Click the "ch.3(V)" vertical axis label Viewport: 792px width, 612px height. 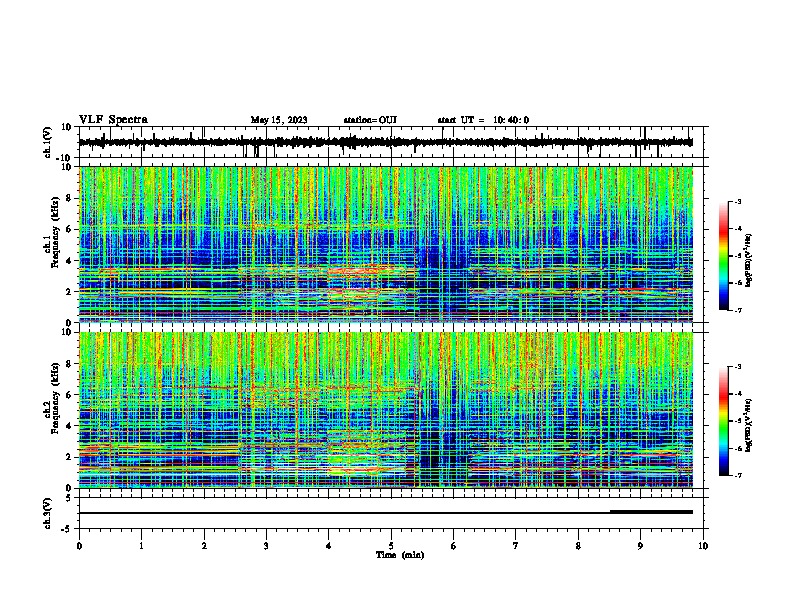48,513
